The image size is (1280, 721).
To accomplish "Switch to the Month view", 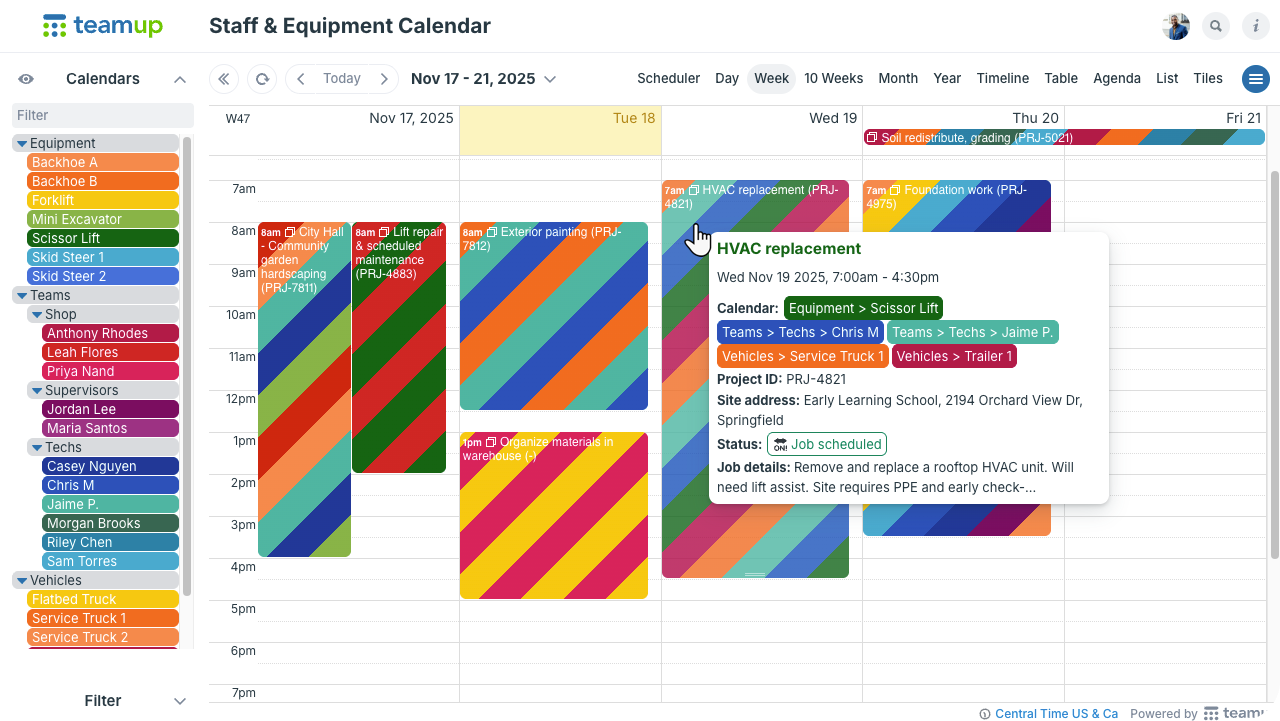I will [898, 78].
